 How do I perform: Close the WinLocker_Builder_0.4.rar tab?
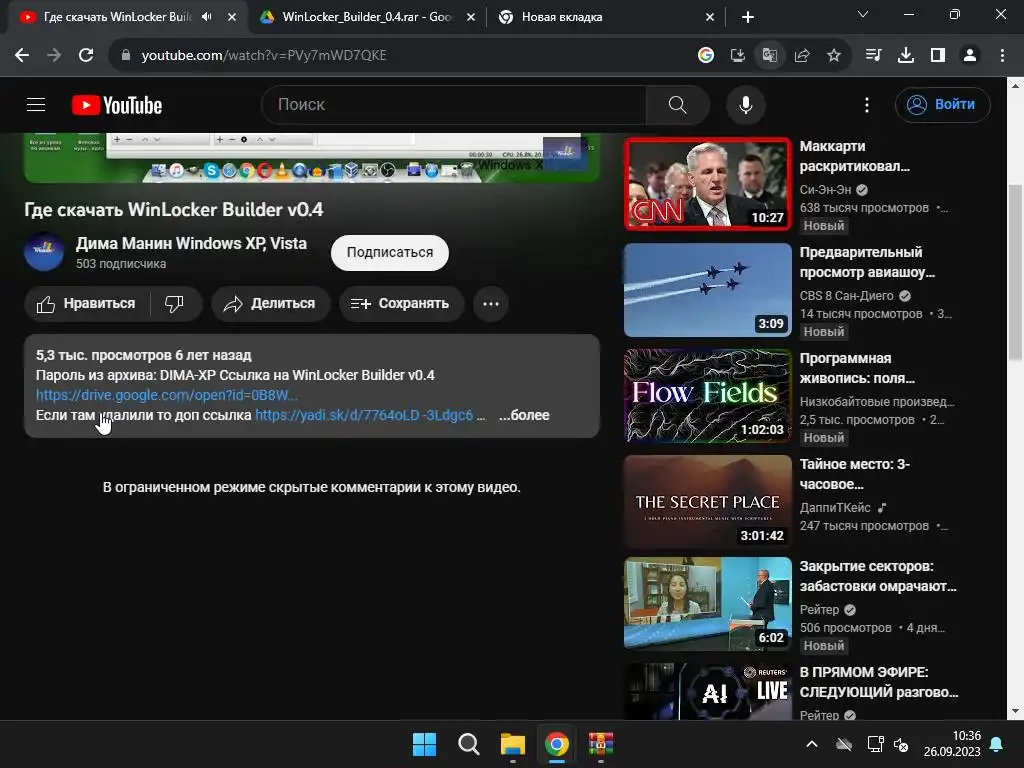pyautogui.click(x=470, y=17)
